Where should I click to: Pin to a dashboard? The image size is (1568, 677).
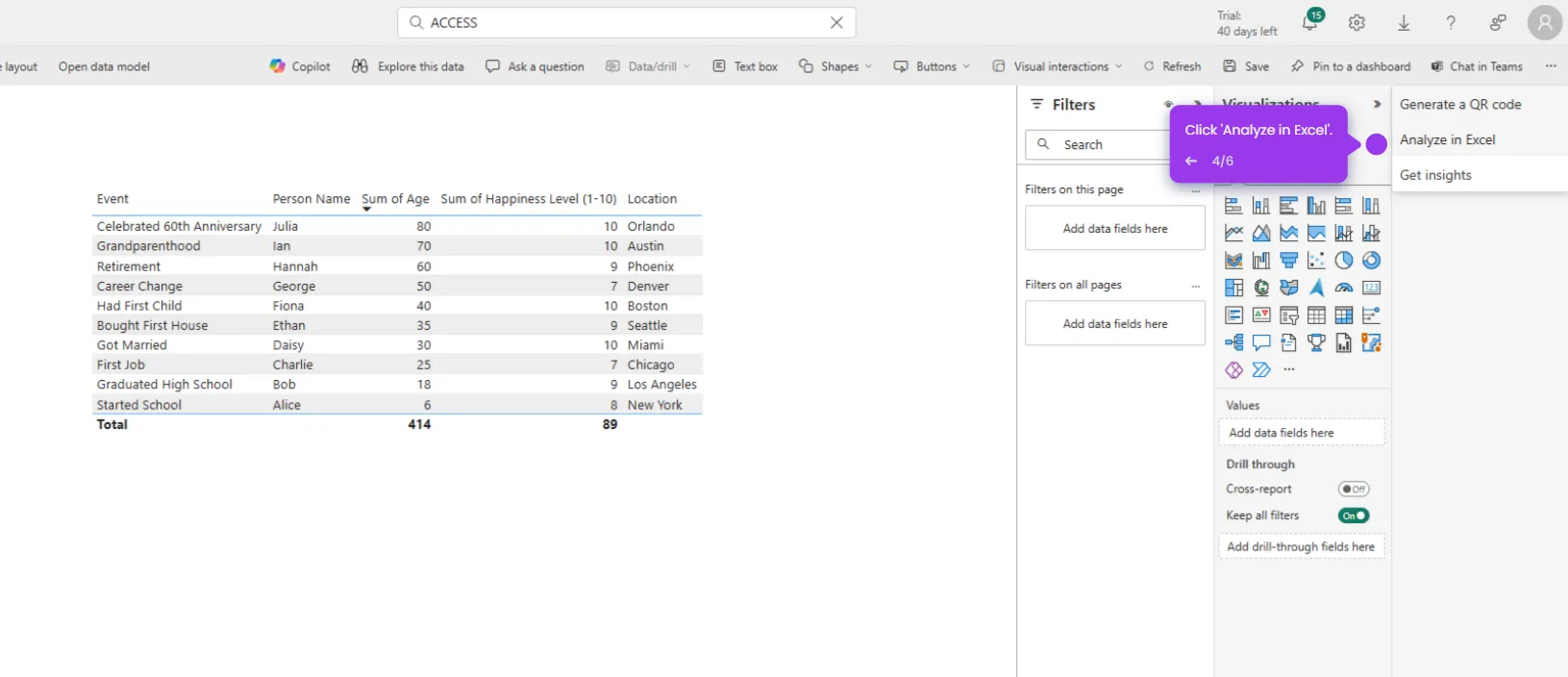[x=1351, y=66]
